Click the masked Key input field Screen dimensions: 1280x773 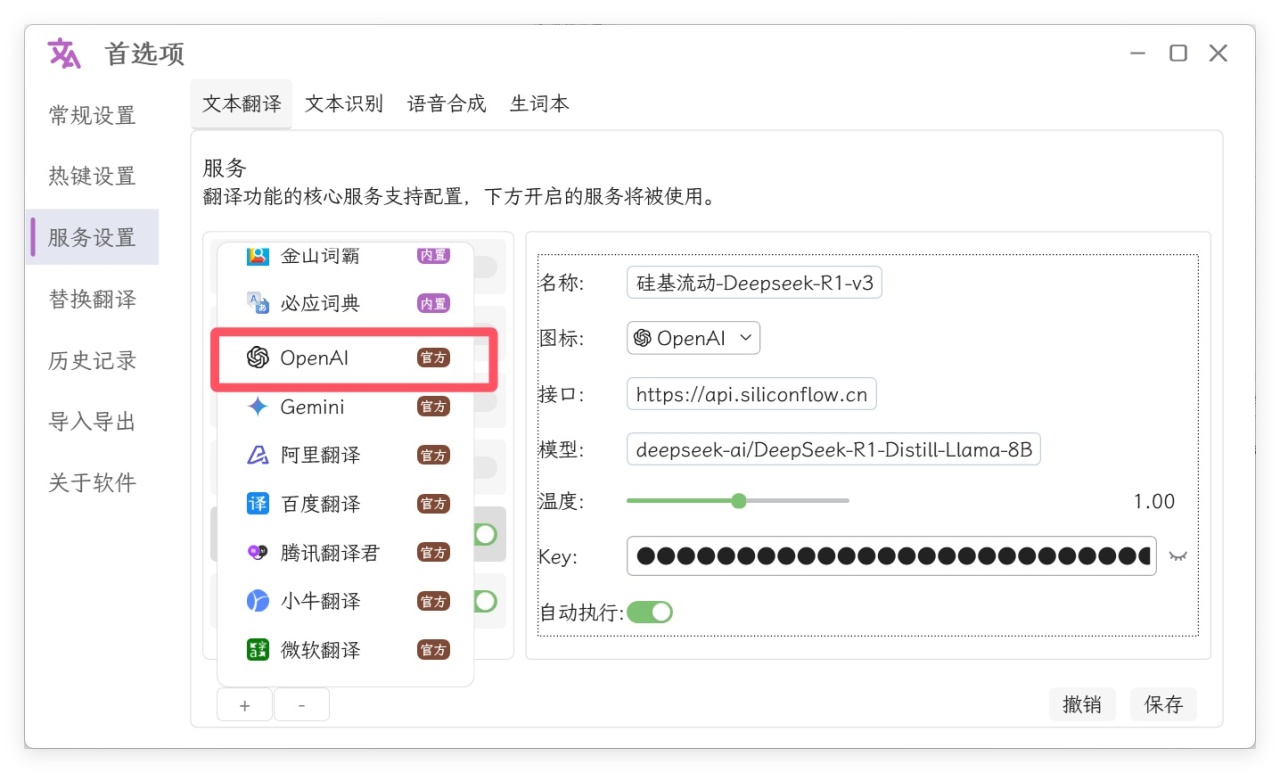click(891, 556)
